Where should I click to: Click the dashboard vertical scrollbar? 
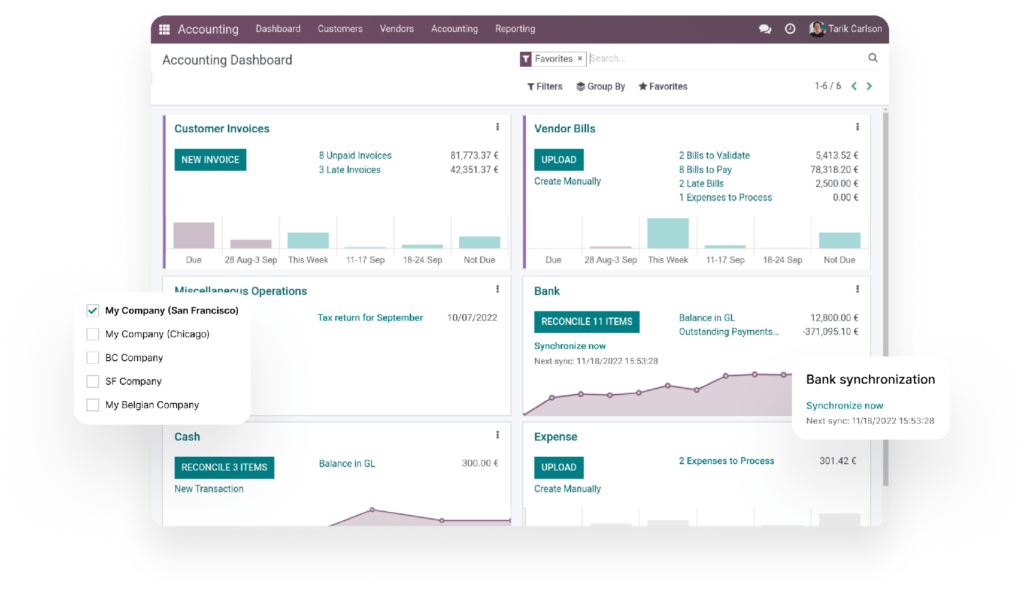(x=886, y=298)
